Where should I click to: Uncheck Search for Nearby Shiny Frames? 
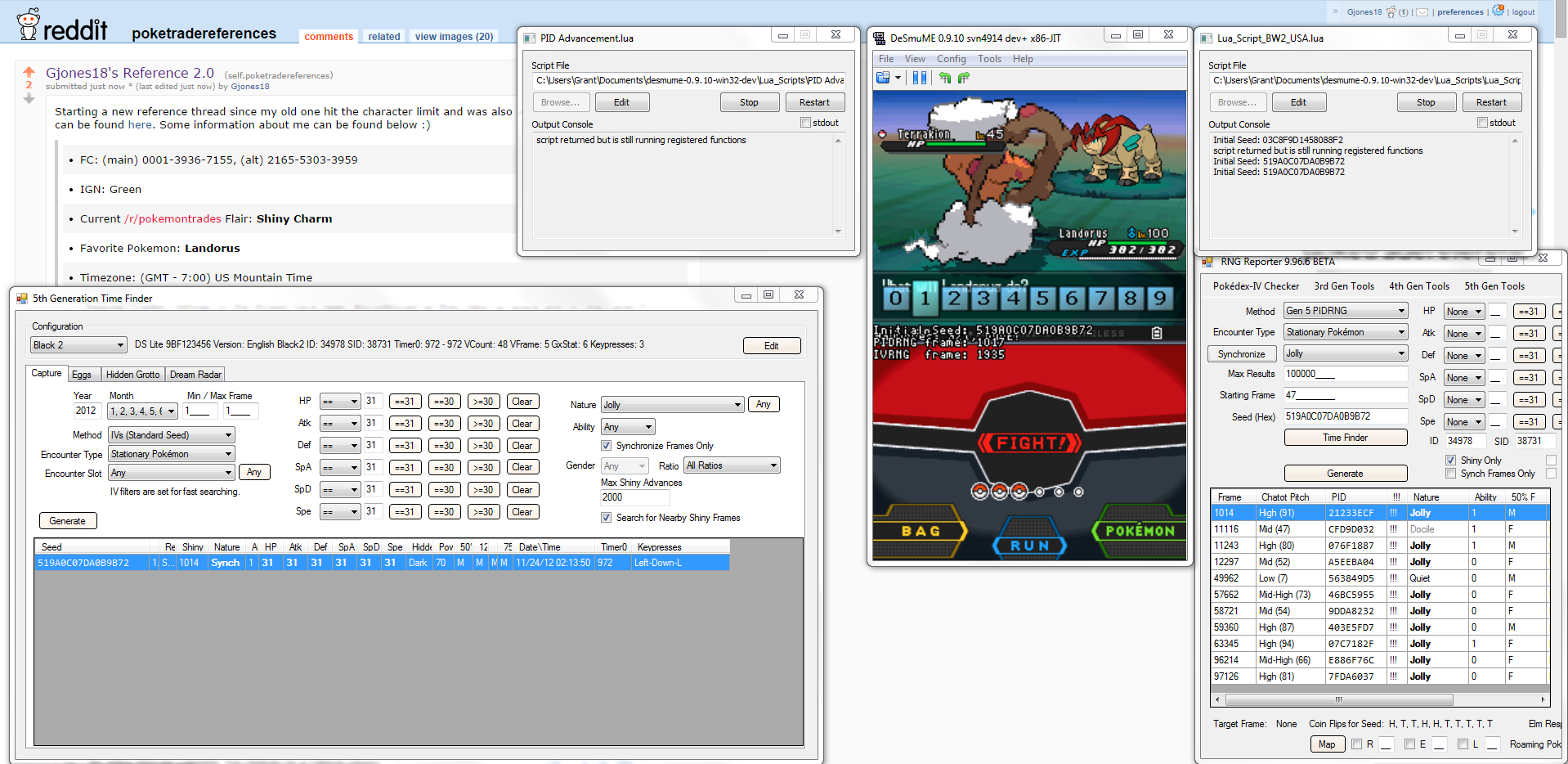[x=606, y=518]
